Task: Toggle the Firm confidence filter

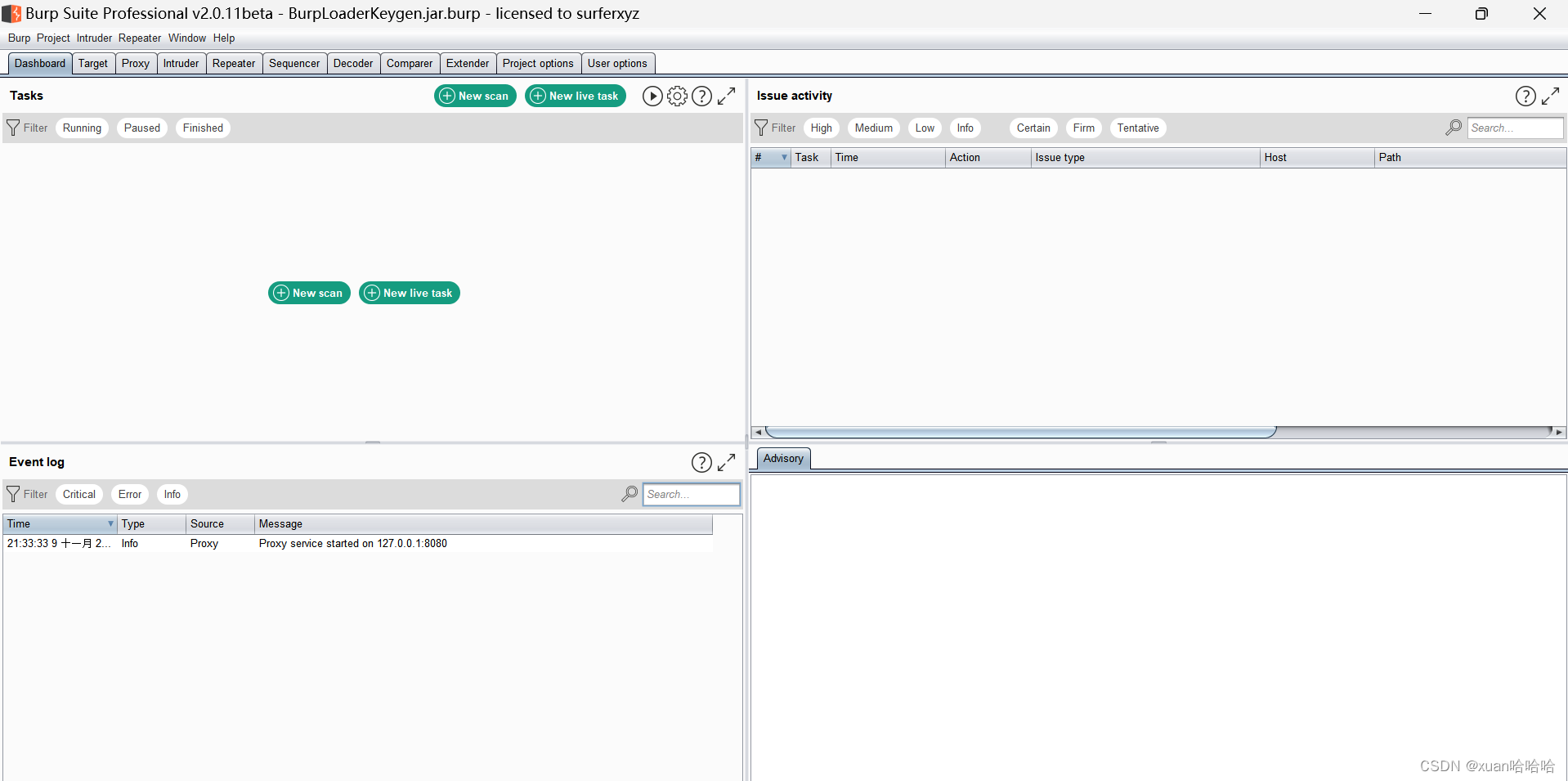Action: [1084, 128]
